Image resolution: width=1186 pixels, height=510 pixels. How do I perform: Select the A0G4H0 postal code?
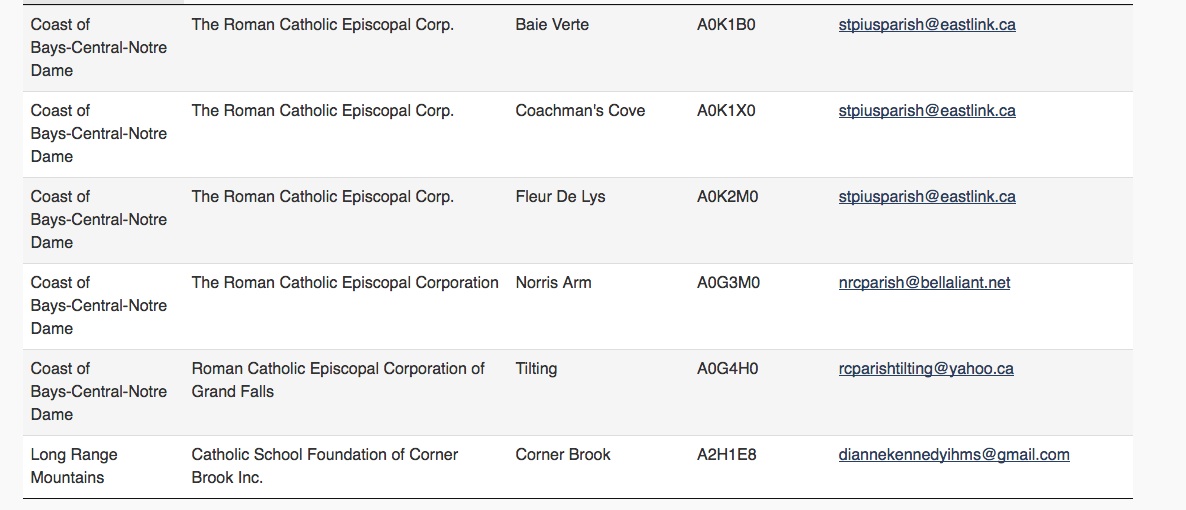727,369
